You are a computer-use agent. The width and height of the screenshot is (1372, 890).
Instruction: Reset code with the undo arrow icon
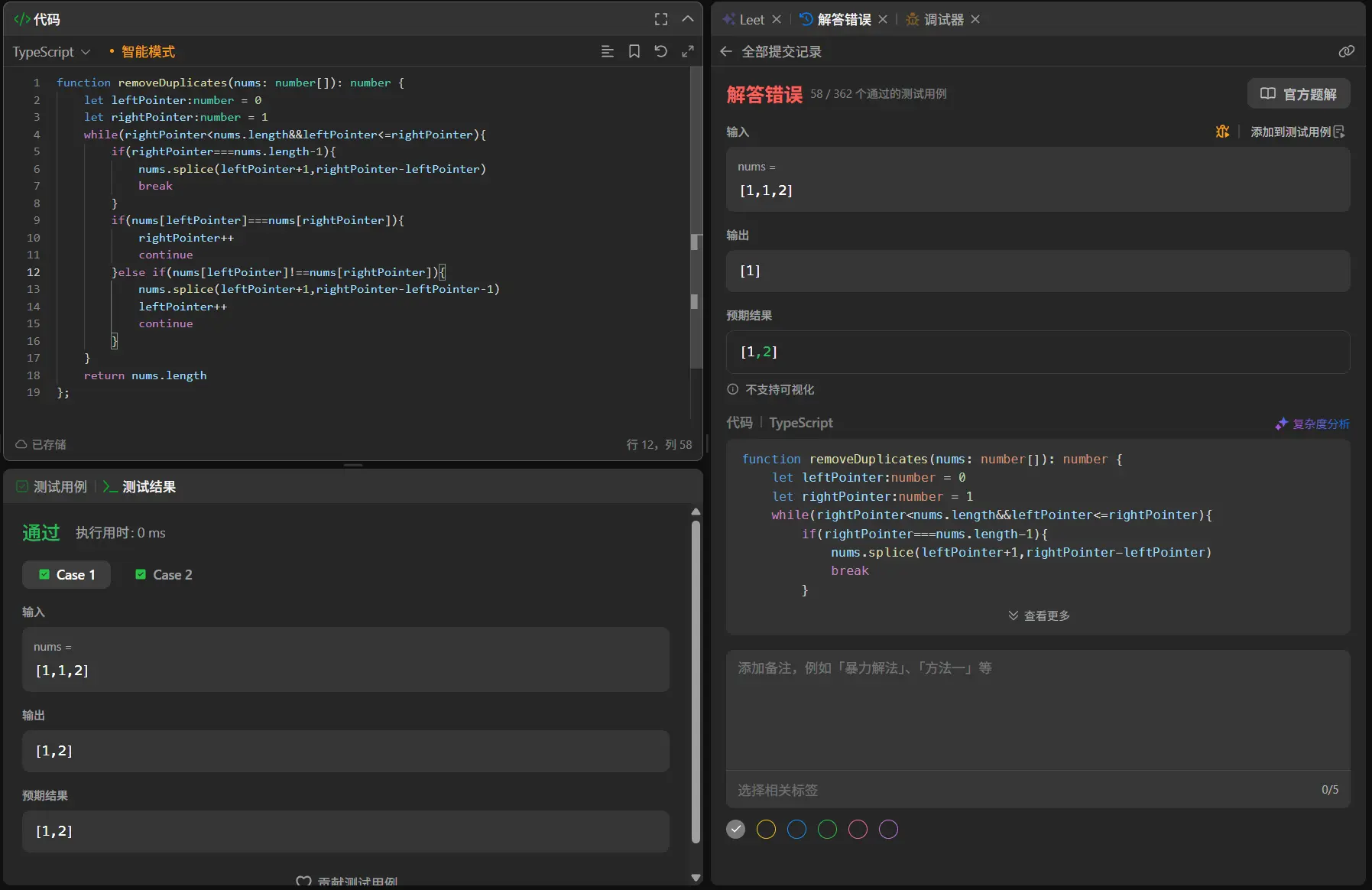[x=661, y=51]
